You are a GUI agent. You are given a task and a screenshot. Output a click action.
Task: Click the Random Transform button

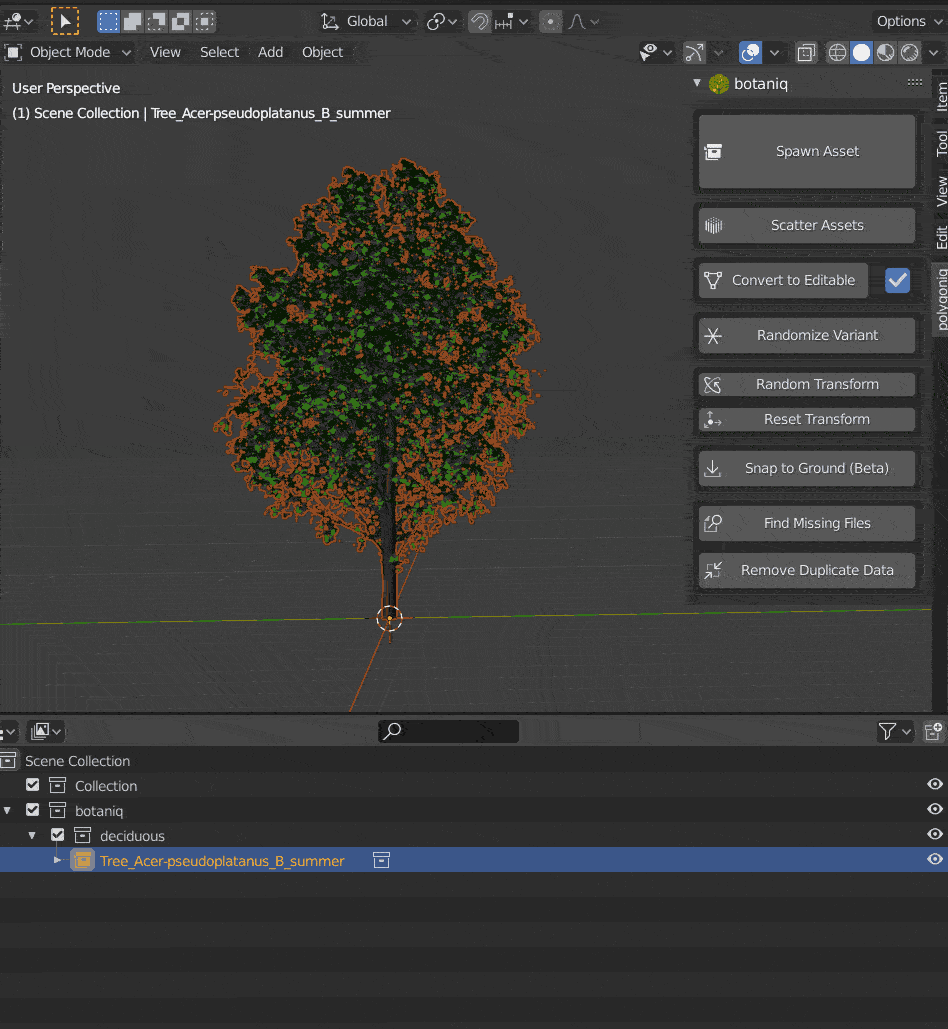806,385
